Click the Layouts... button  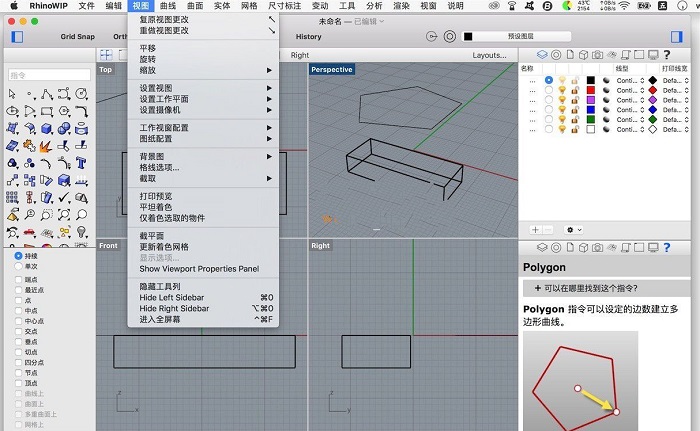pyautogui.click(x=489, y=55)
